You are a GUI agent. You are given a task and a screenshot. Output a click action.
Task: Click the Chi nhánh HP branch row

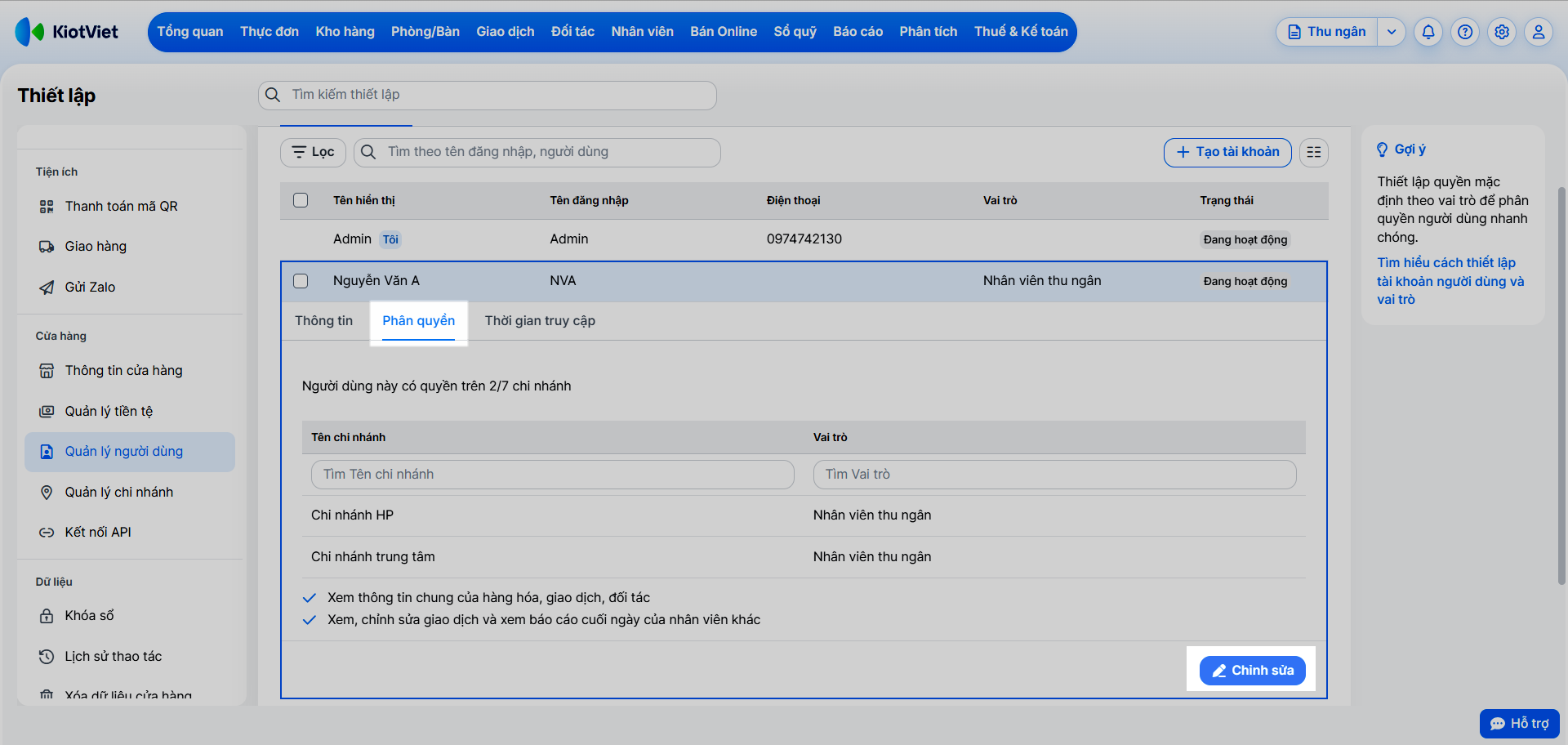(804, 515)
